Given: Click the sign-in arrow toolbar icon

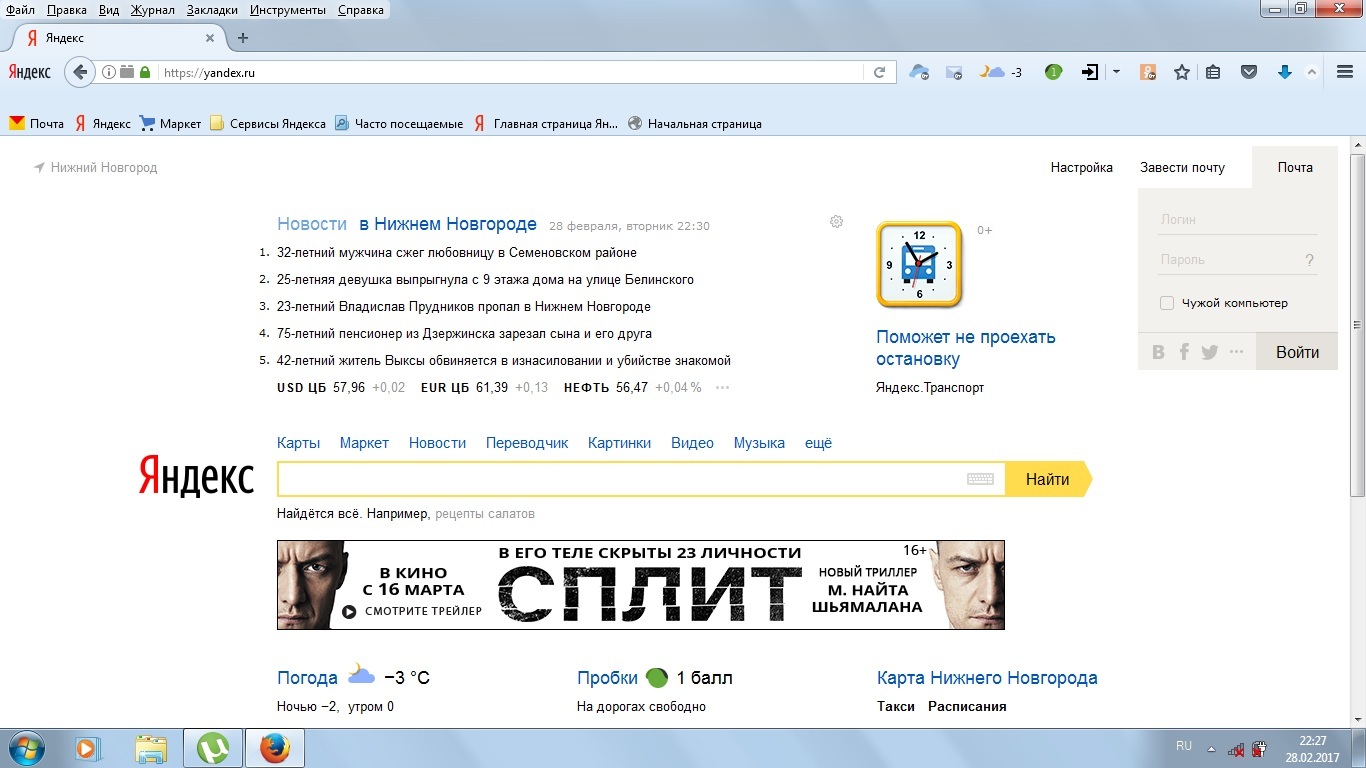Looking at the screenshot, I should (1090, 72).
